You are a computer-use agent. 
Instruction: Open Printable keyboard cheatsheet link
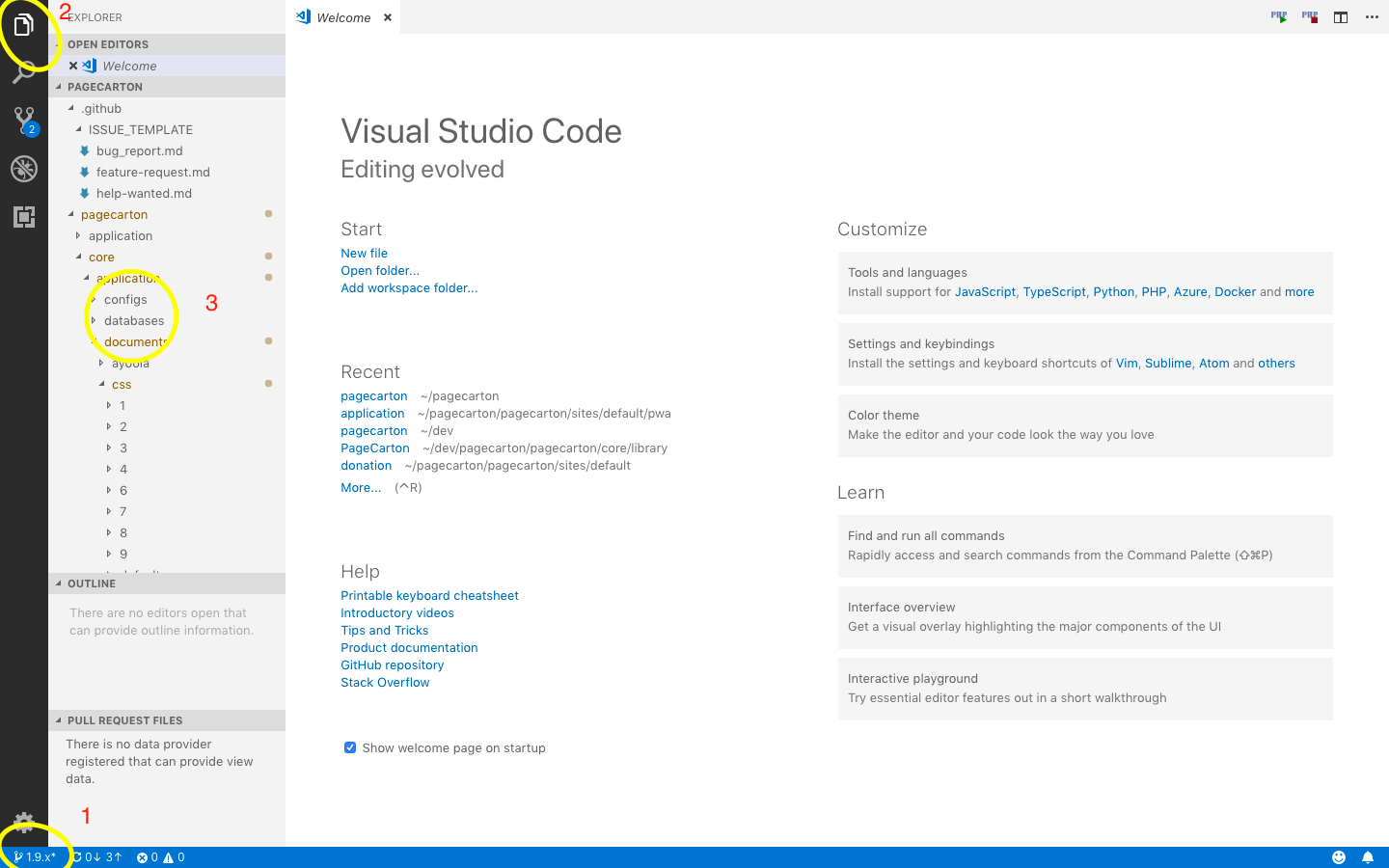click(x=429, y=595)
